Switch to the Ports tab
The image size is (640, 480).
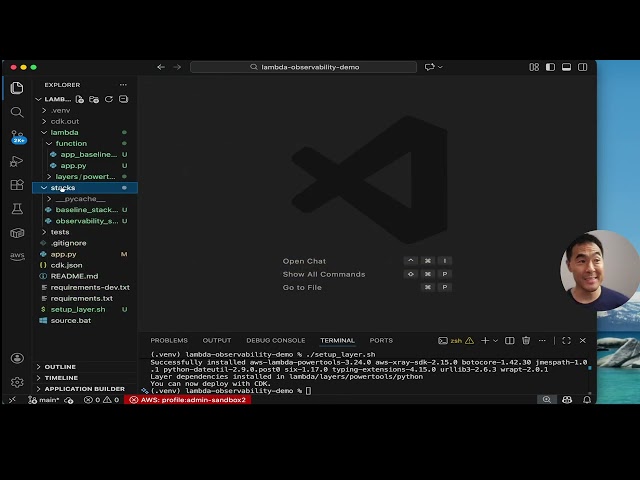[381, 340]
